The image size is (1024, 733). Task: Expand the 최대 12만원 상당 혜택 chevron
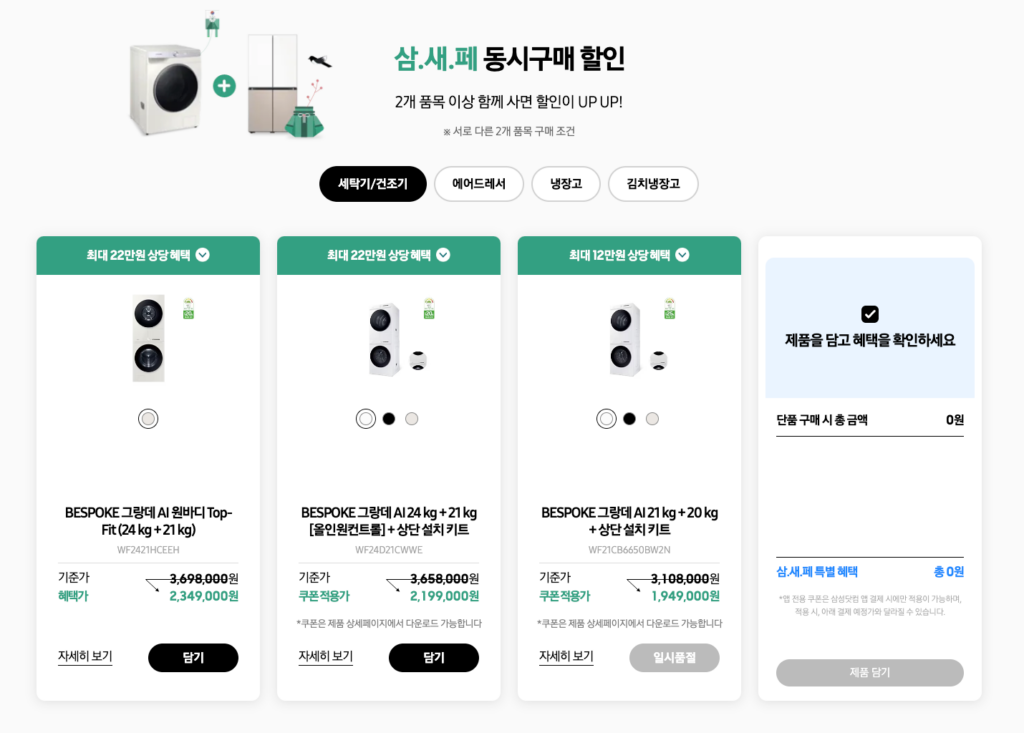coord(682,255)
